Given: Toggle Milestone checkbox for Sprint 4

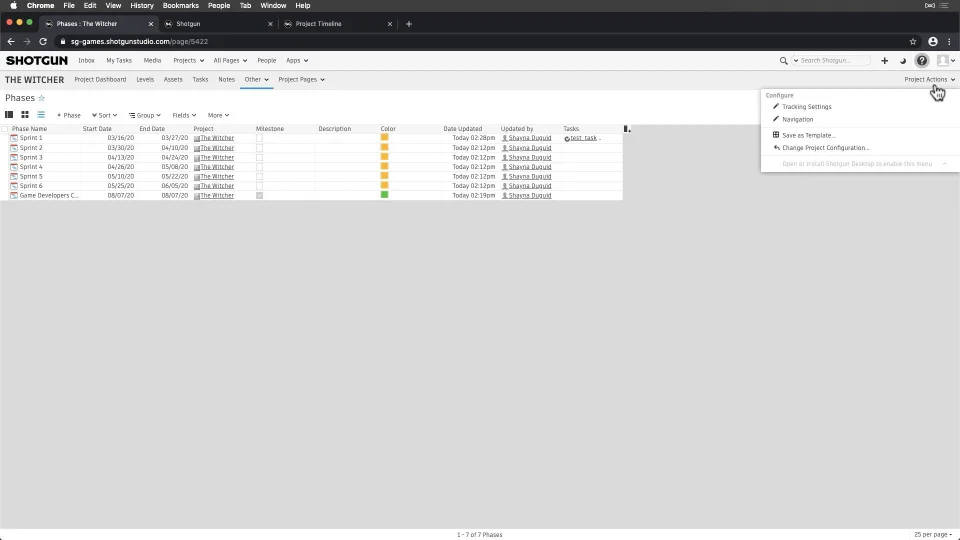Looking at the screenshot, I should [x=260, y=167].
